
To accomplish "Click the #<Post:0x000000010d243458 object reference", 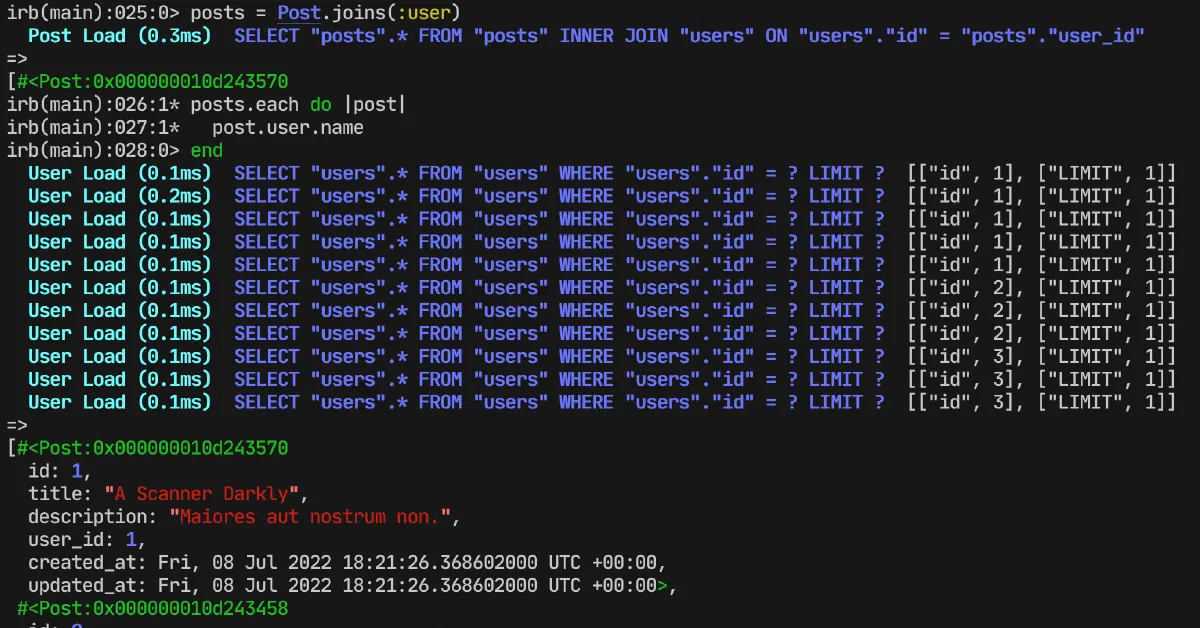I will click(152, 608).
